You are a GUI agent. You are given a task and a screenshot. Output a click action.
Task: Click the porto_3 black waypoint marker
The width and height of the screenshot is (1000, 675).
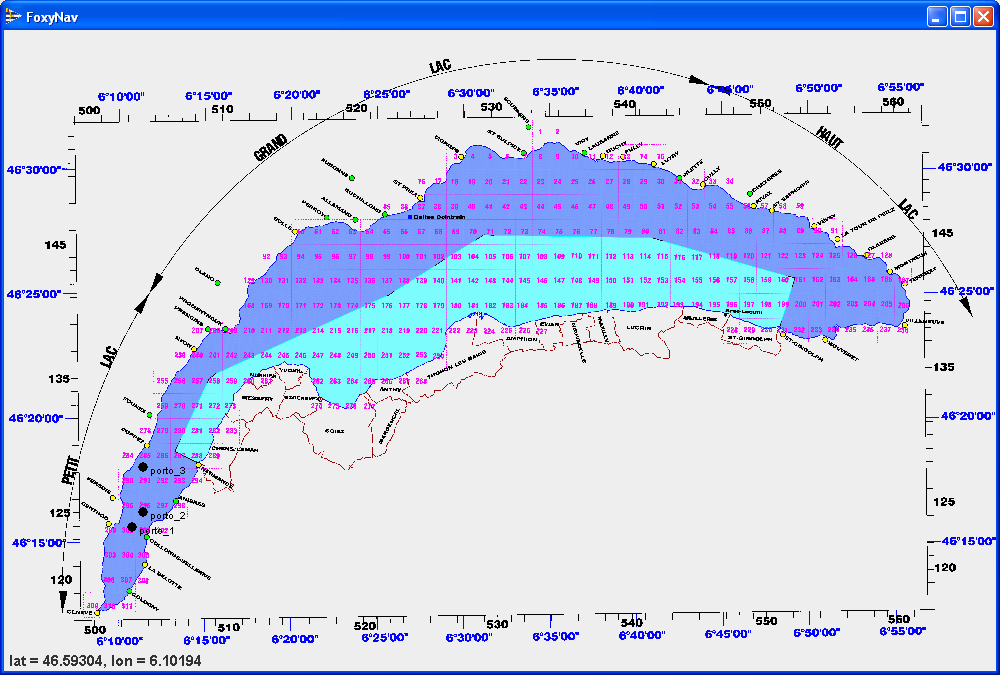(143, 467)
